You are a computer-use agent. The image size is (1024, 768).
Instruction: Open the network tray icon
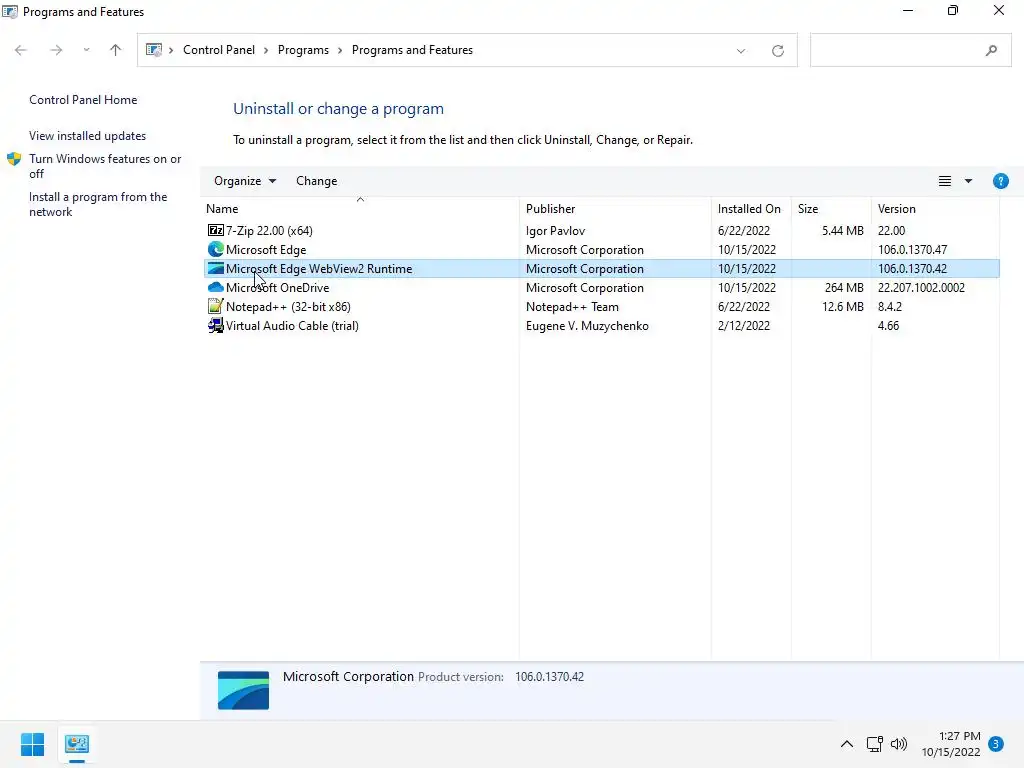point(874,744)
